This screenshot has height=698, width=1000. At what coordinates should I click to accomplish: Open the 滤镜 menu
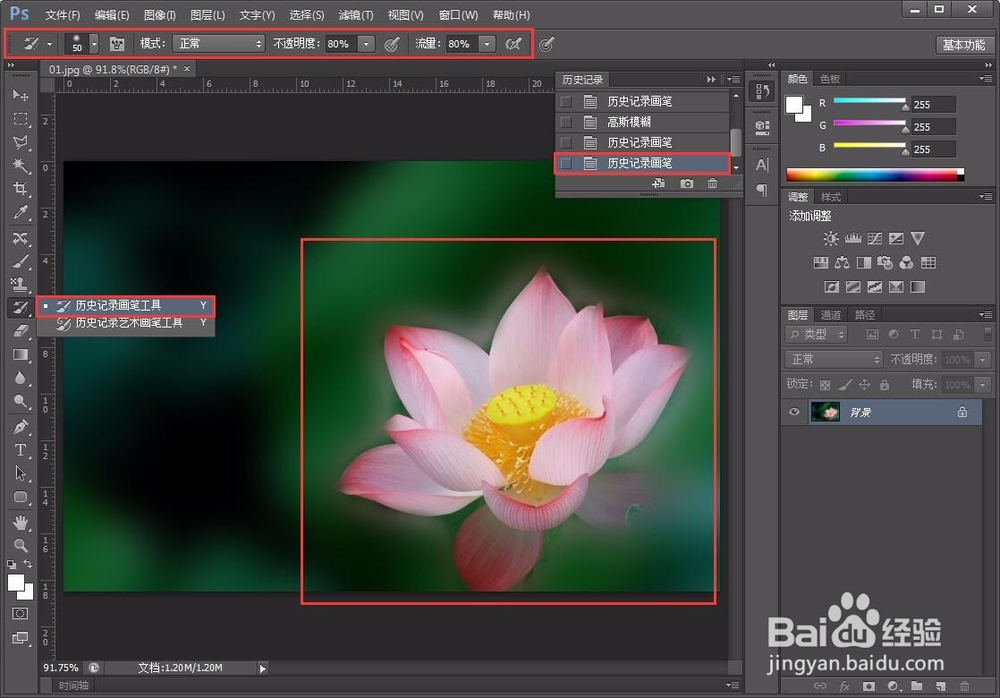pos(354,14)
